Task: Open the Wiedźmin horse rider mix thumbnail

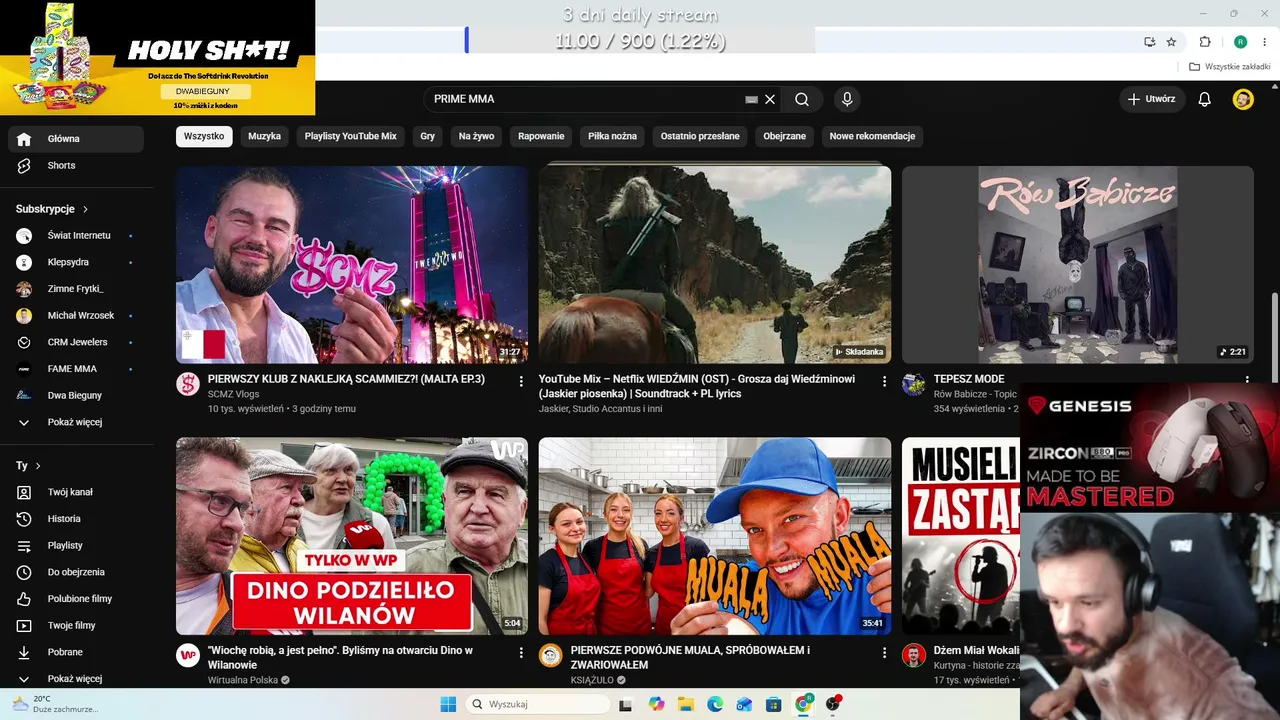Action: click(715, 265)
